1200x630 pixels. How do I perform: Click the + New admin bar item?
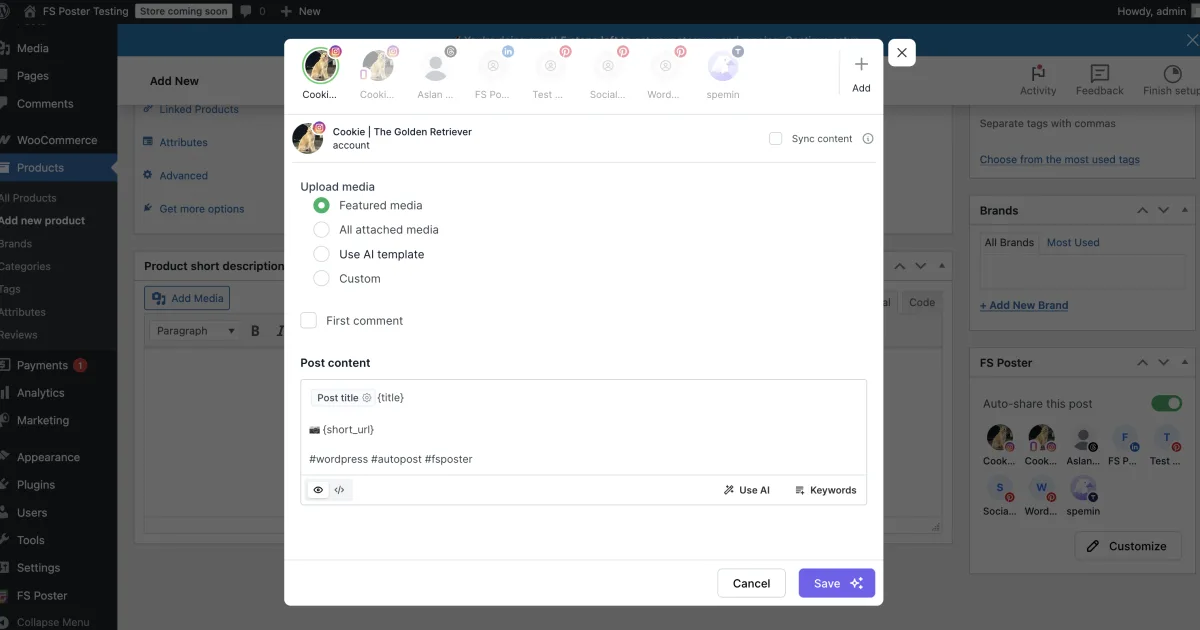(x=300, y=11)
